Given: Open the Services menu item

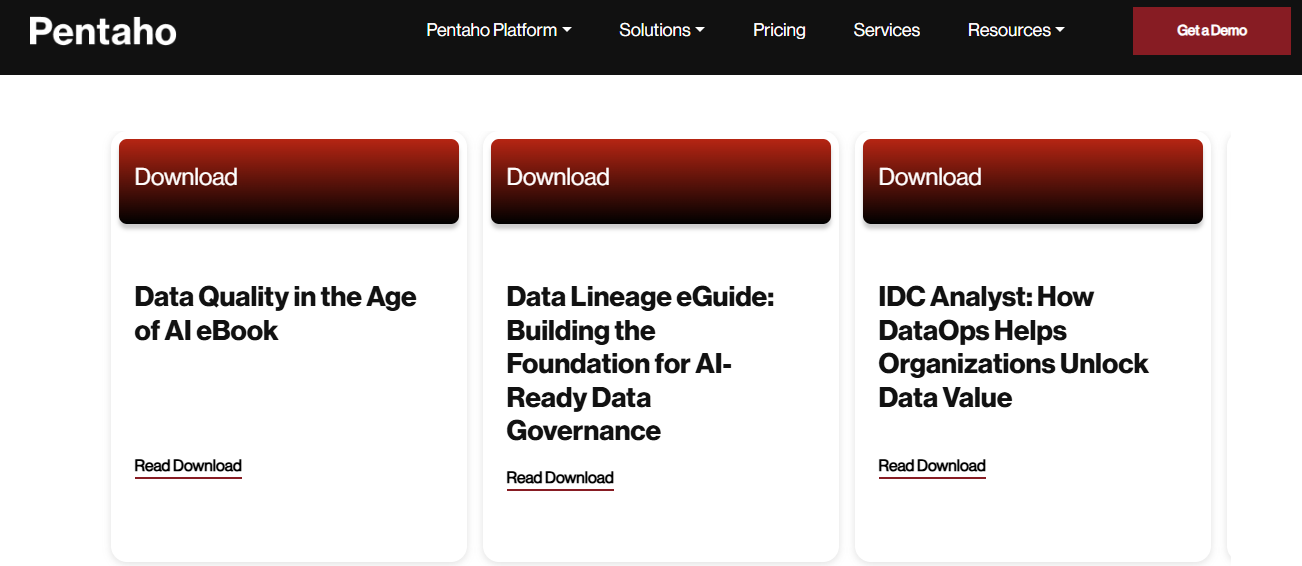Looking at the screenshot, I should pos(886,30).
